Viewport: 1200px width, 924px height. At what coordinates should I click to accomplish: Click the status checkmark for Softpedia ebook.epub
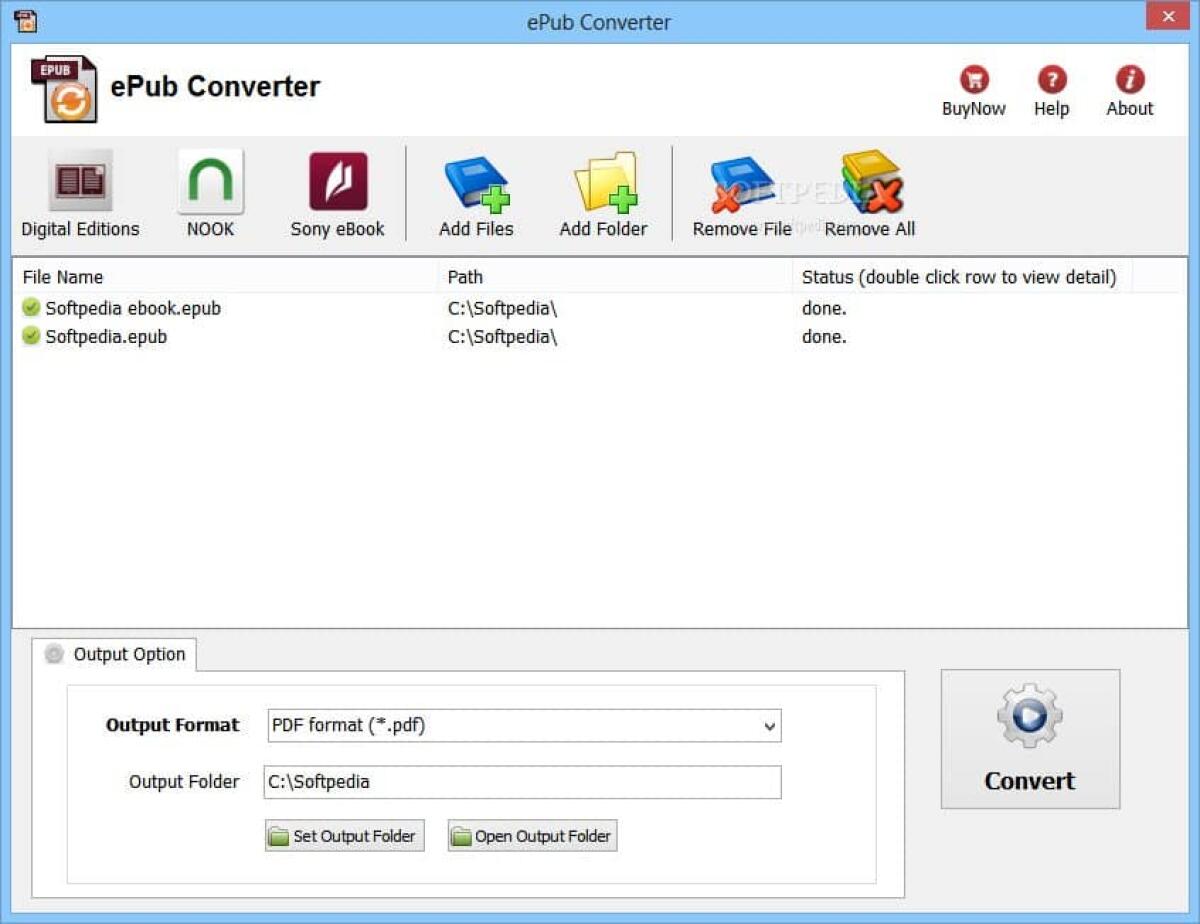coord(31,308)
